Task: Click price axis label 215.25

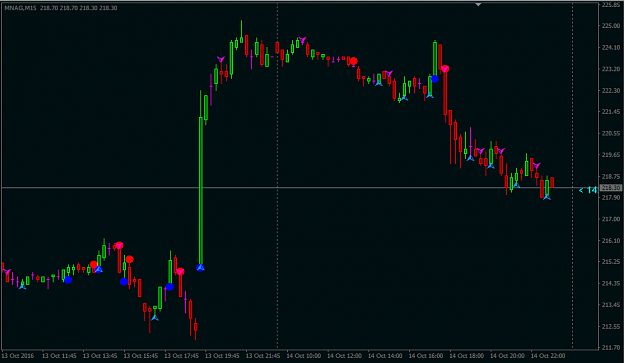Action: [x=611, y=262]
